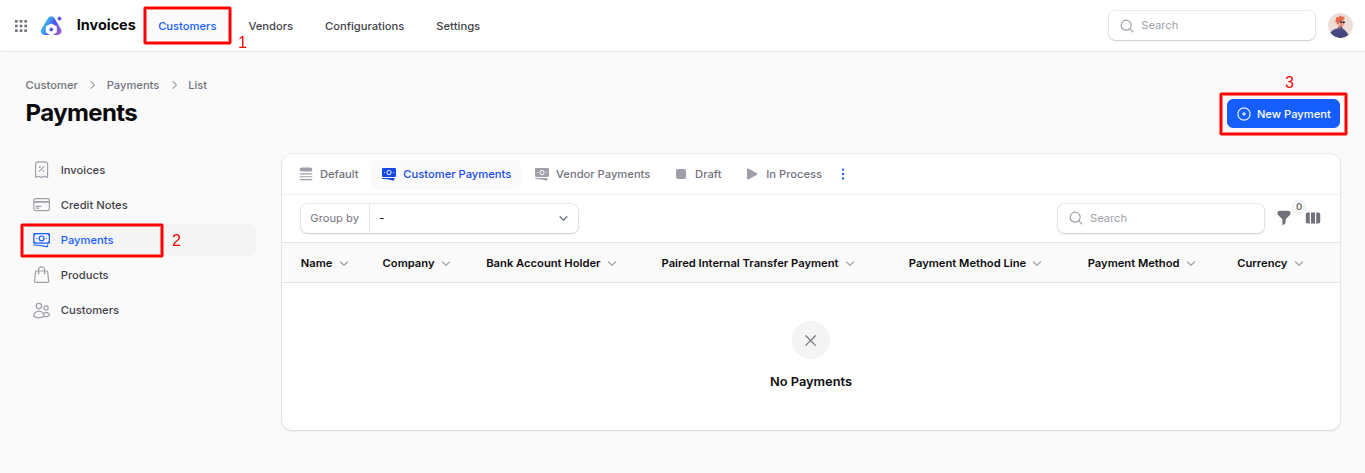Click the Customer Payments tab icon

(x=389, y=174)
